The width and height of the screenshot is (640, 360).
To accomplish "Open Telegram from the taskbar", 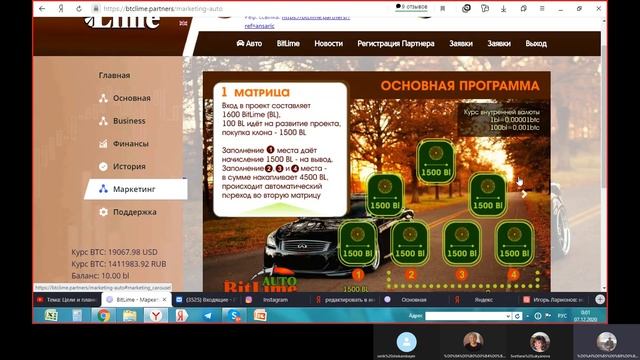I will 208,316.
